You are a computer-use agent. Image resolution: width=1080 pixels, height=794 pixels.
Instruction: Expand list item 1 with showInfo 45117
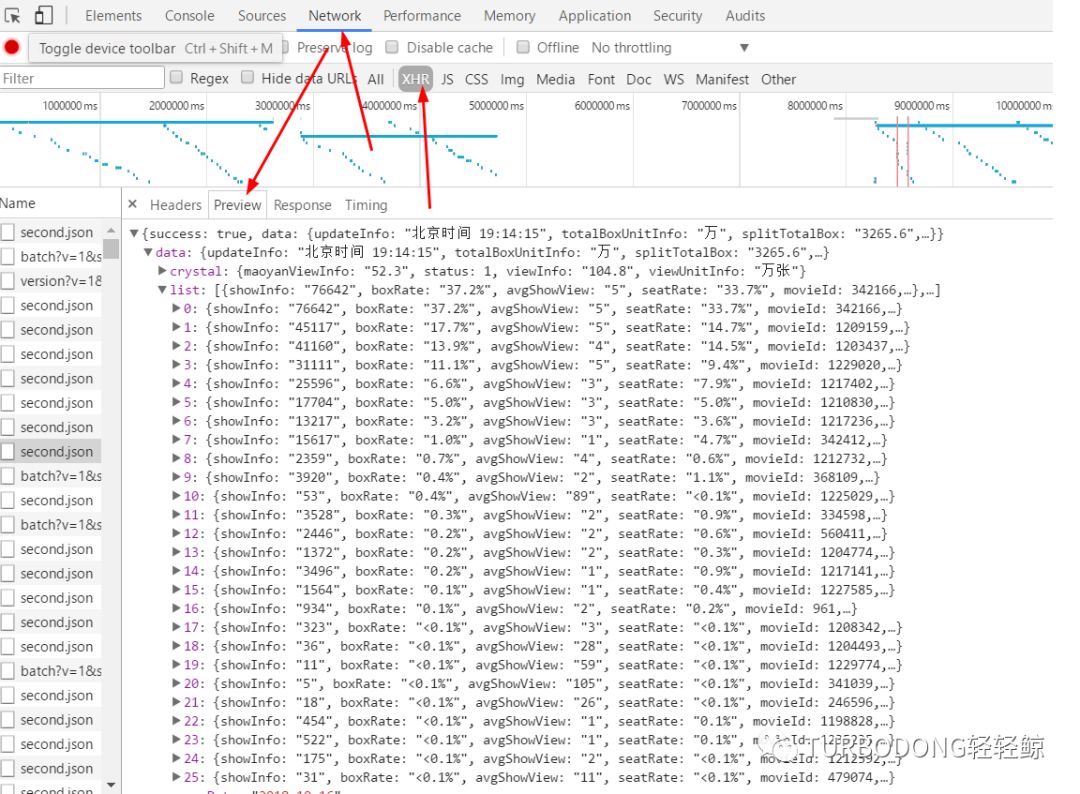tap(176, 326)
